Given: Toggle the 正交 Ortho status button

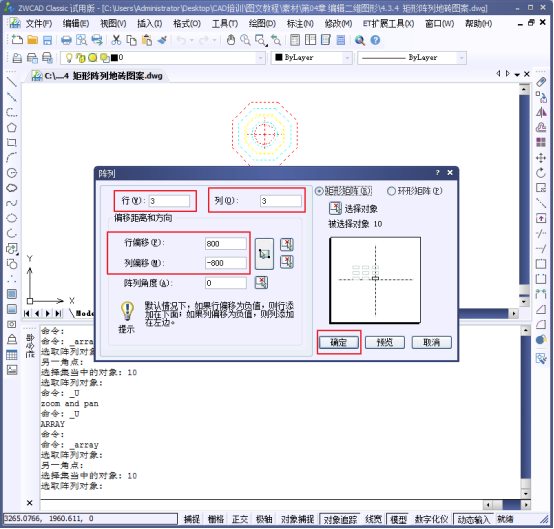Looking at the screenshot, I should (240, 519).
